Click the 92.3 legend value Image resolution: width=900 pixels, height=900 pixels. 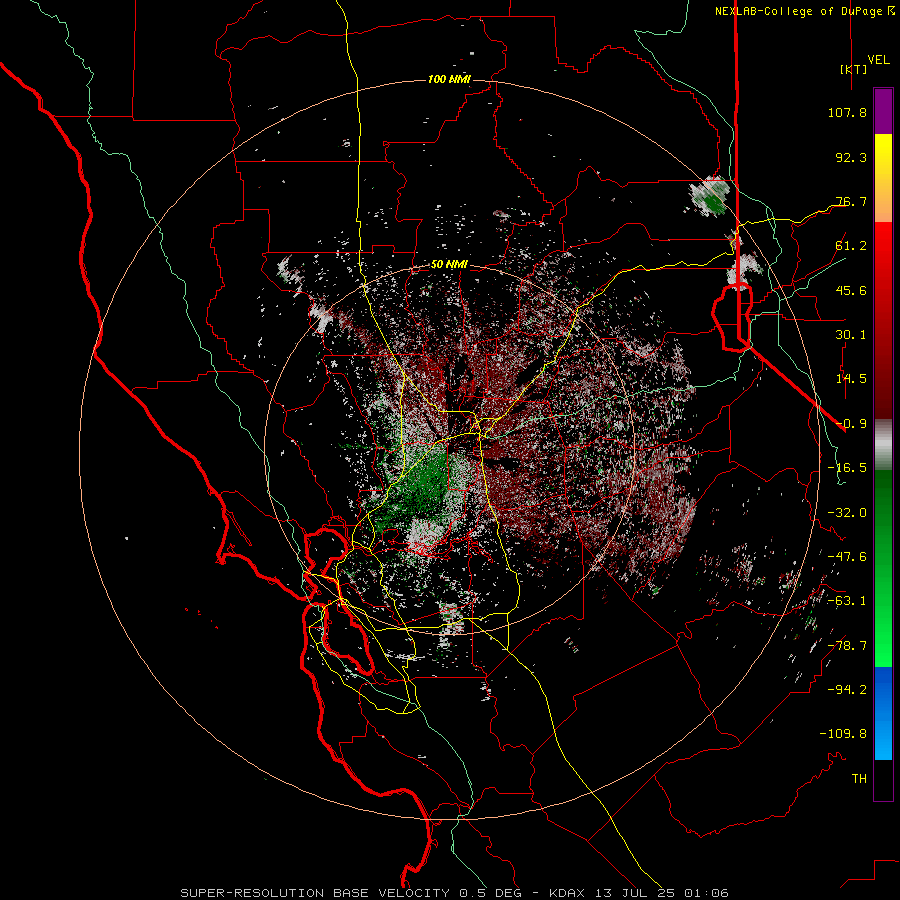pos(851,157)
